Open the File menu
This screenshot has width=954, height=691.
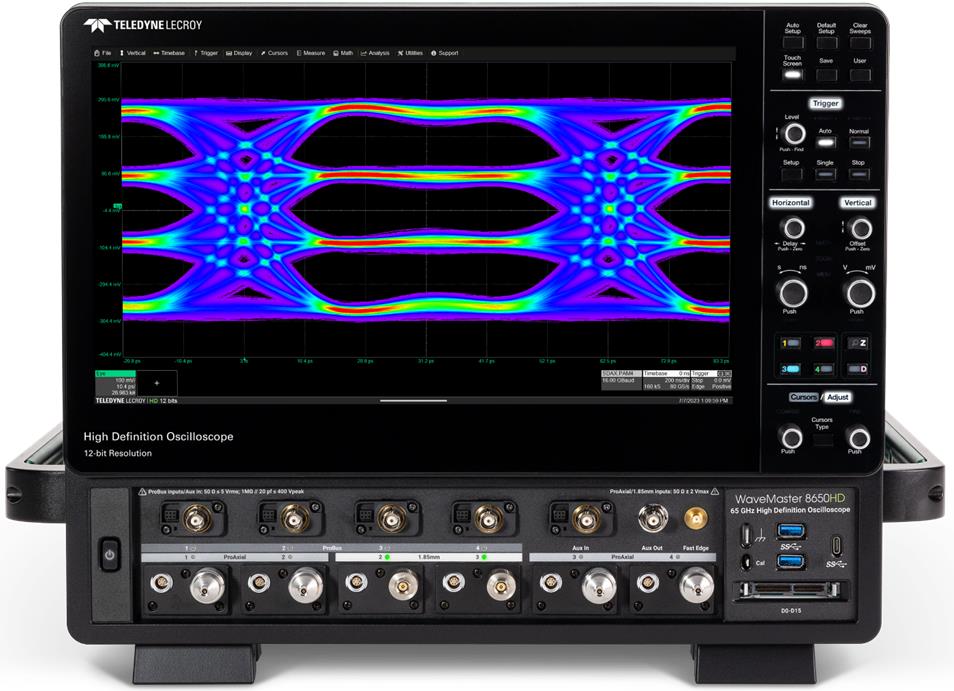tap(102, 52)
